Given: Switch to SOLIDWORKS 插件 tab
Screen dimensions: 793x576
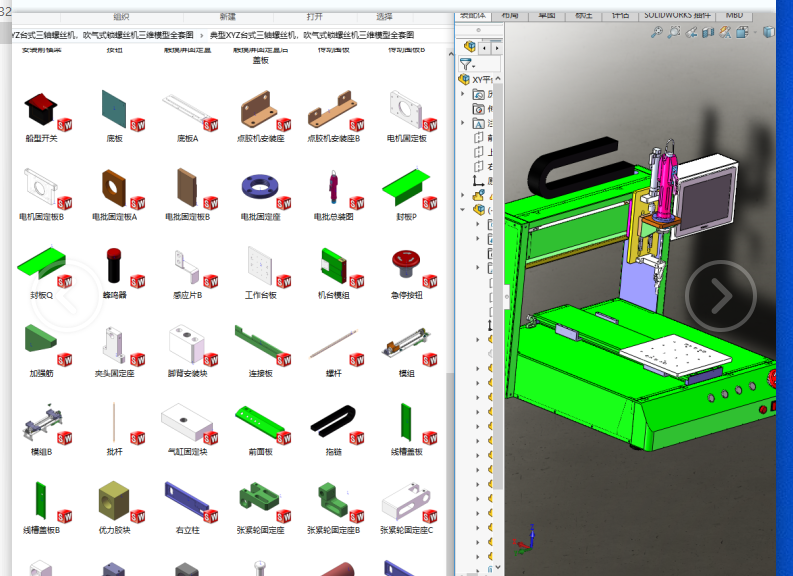Looking at the screenshot, I should point(677,15).
